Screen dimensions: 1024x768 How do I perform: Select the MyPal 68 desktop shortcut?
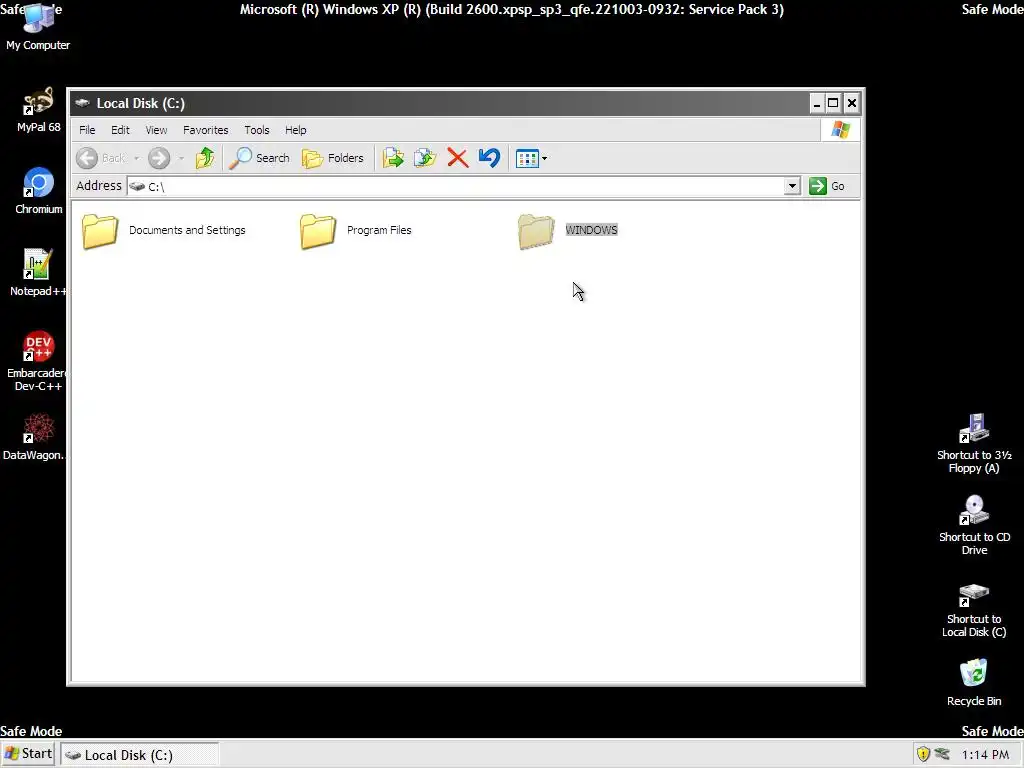click(x=38, y=110)
